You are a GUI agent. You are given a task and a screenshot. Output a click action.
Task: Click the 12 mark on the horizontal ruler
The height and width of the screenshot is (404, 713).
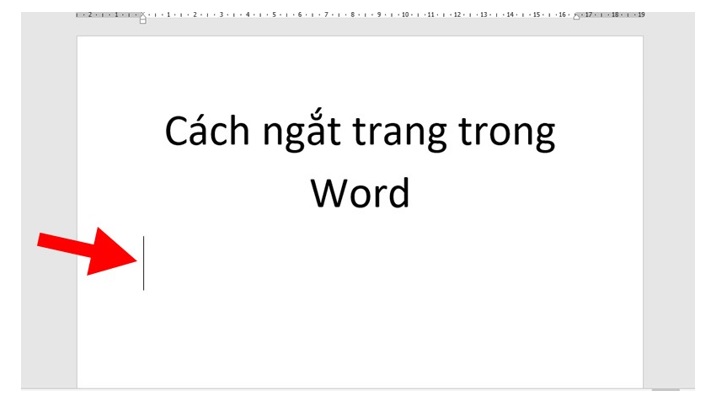(457, 15)
